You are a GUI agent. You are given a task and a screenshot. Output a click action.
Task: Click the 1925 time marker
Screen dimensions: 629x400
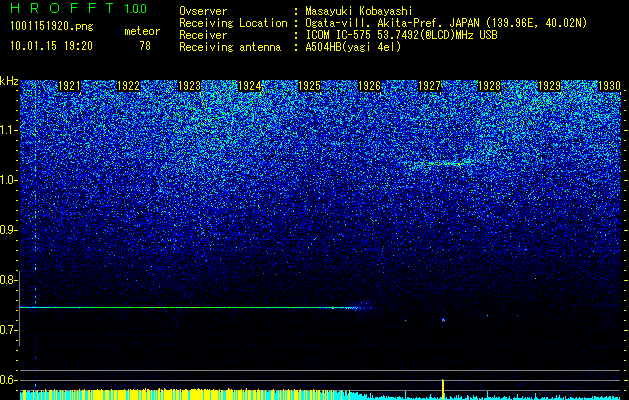(x=309, y=86)
